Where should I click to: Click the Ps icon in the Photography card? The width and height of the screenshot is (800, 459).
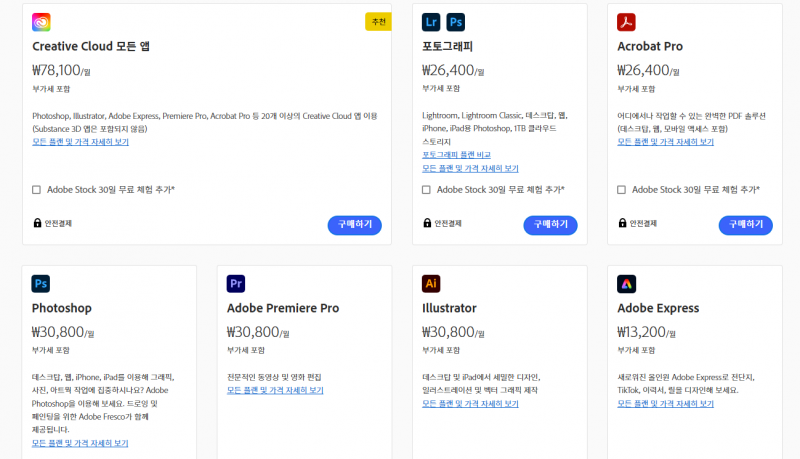click(x=456, y=22)
